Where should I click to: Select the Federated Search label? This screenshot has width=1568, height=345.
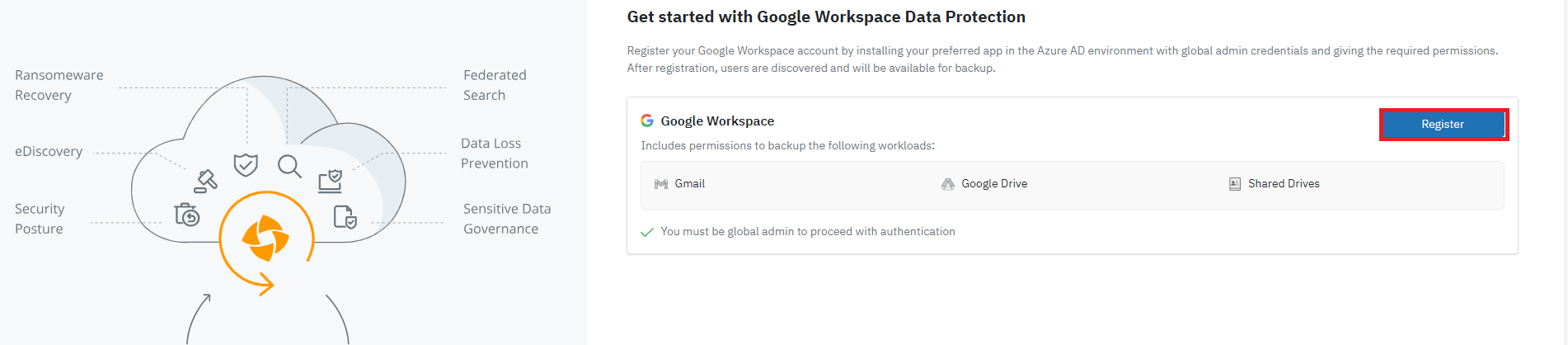[x=495, y=85]
